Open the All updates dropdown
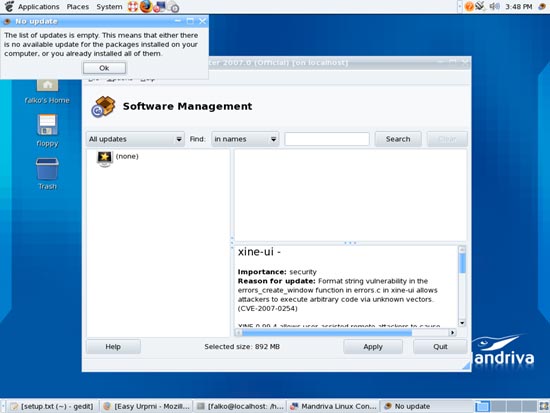Viewport: 550px width, 413px height. [x=135, y=139]
